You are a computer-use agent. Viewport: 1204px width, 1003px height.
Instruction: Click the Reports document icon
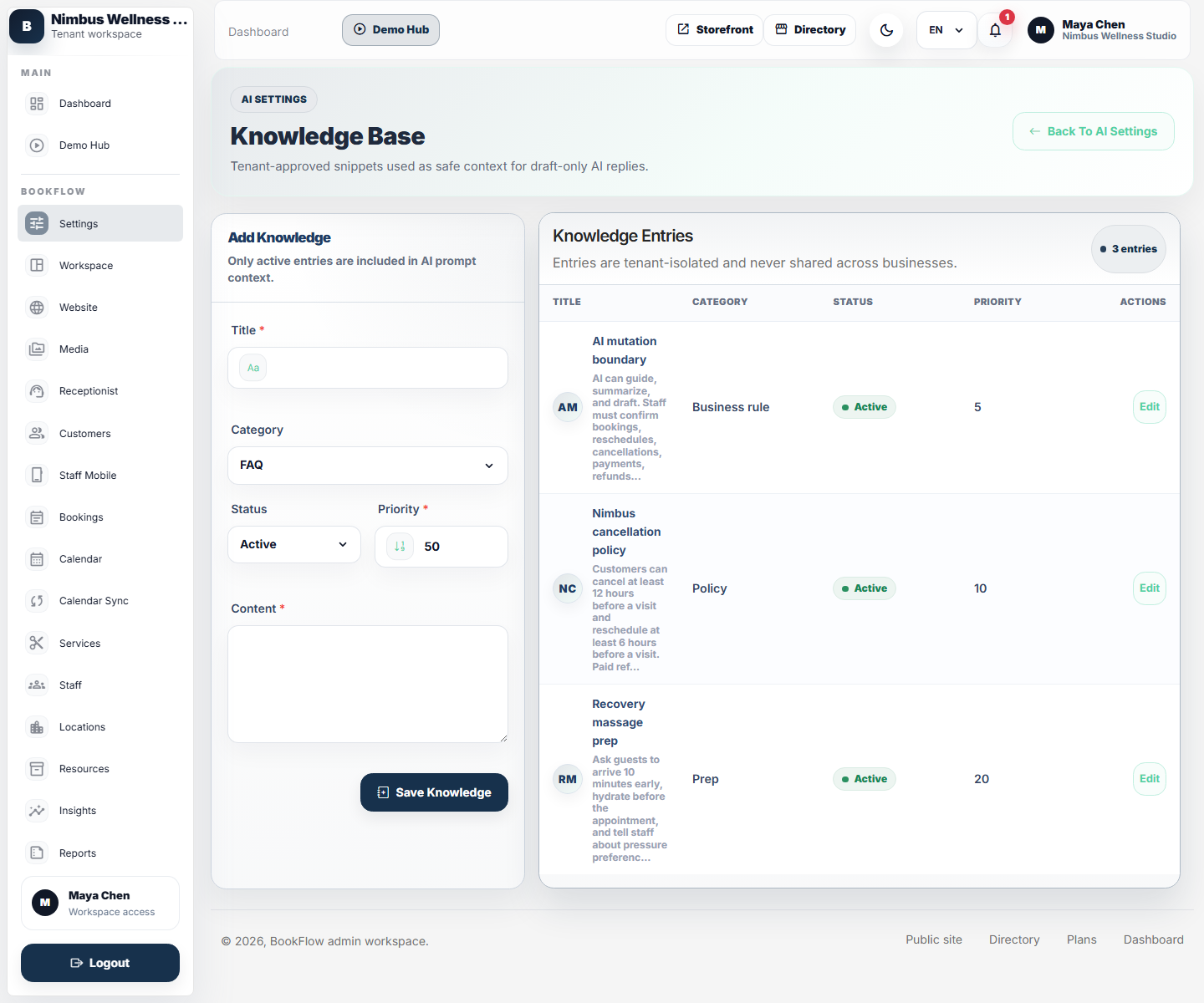coord(37,853)
